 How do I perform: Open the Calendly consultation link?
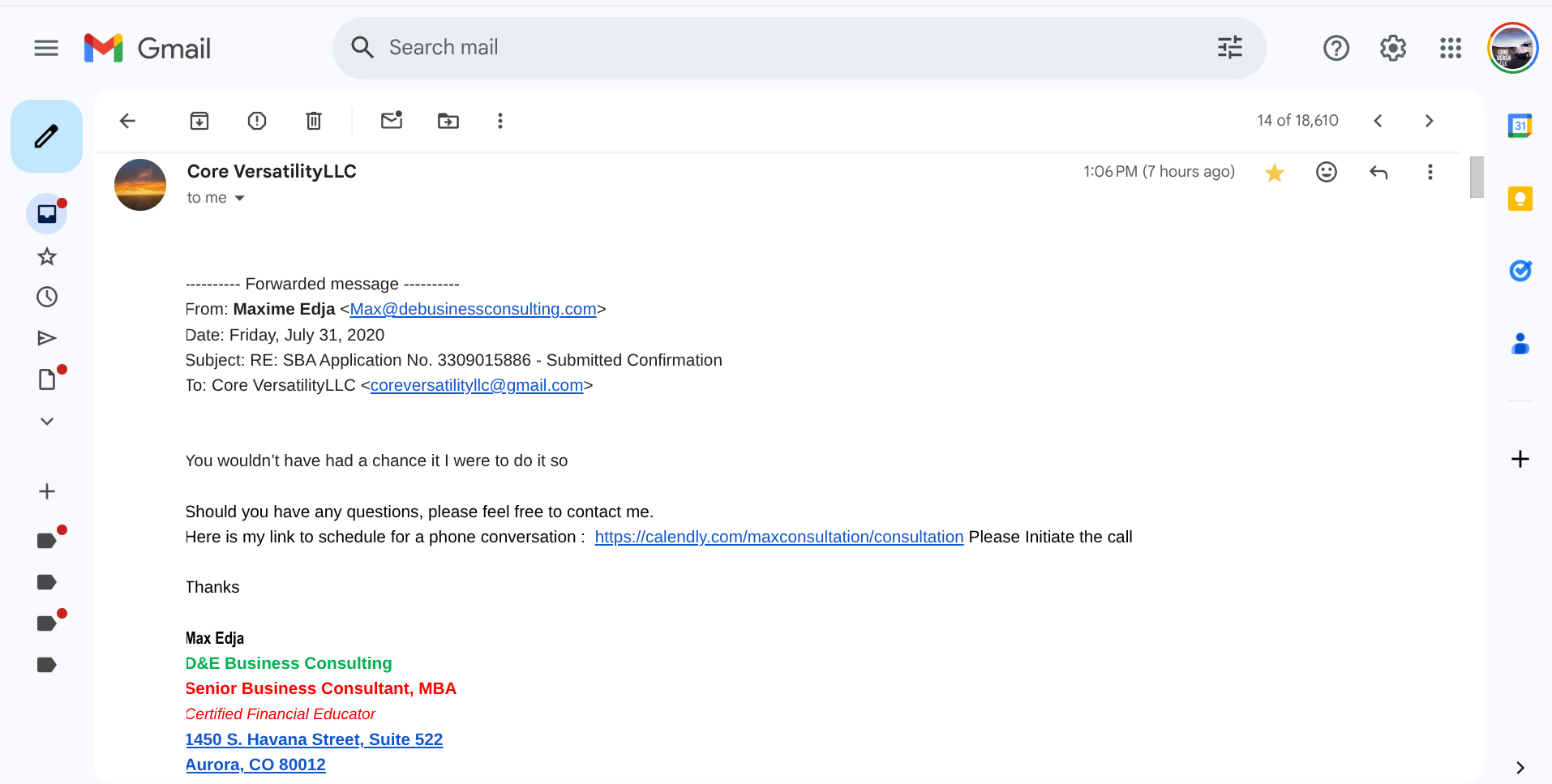coord(778,537)
